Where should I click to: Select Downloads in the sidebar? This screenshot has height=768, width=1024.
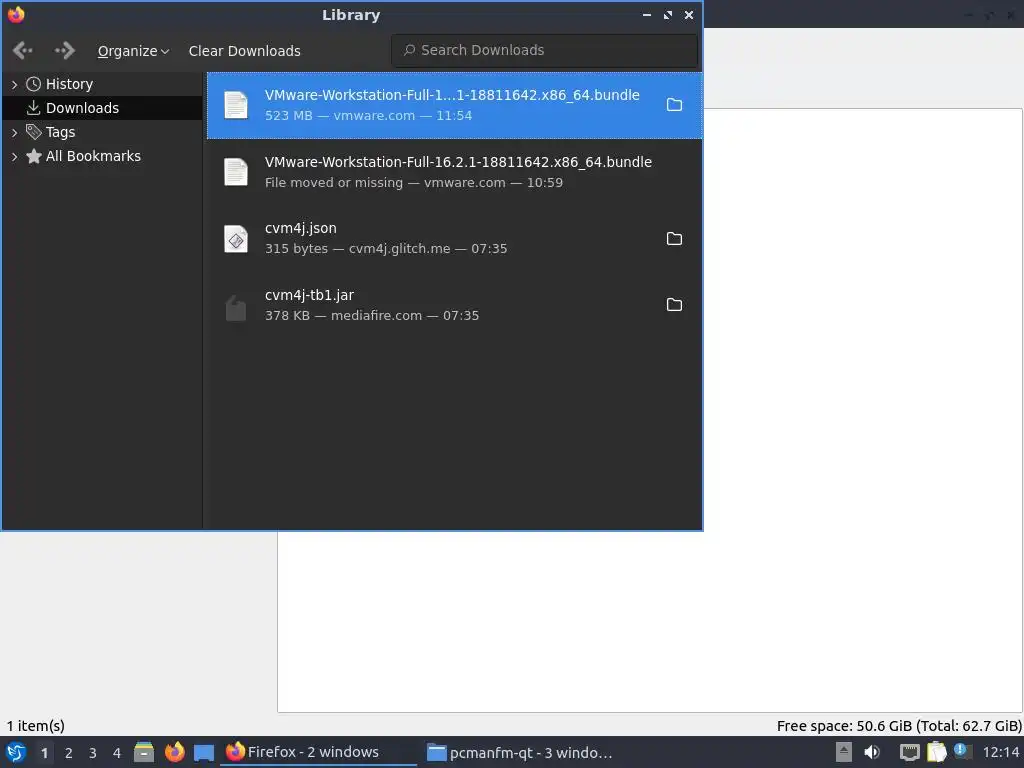point(82,108)
